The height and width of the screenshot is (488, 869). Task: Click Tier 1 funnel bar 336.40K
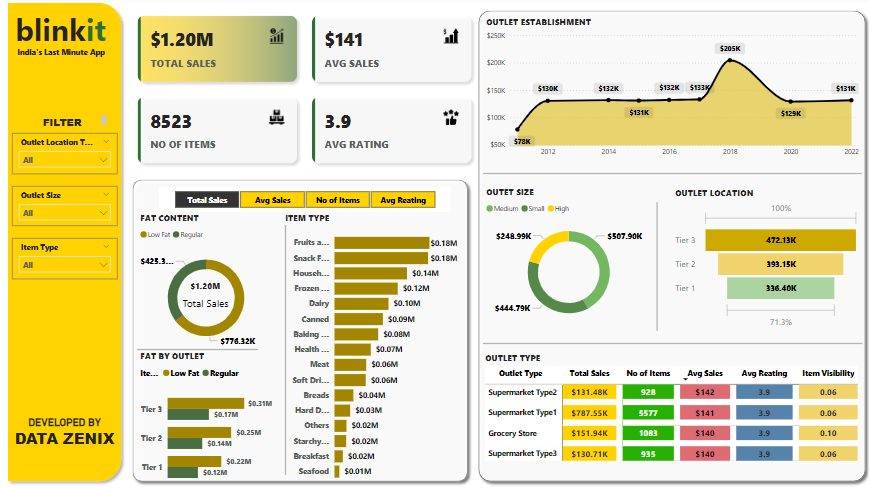[780, 288]
